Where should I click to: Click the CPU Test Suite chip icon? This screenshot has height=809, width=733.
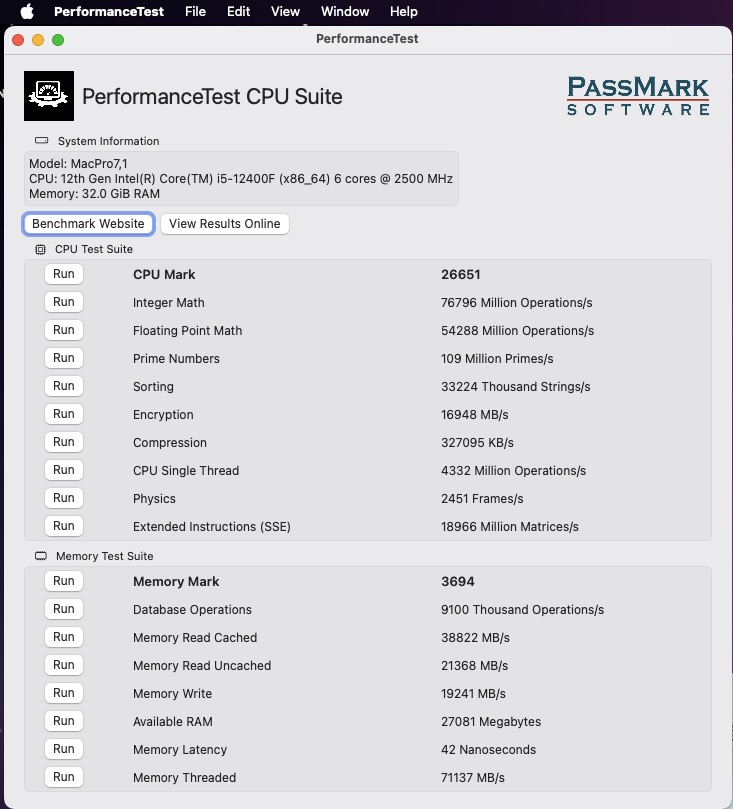(41, 249)
